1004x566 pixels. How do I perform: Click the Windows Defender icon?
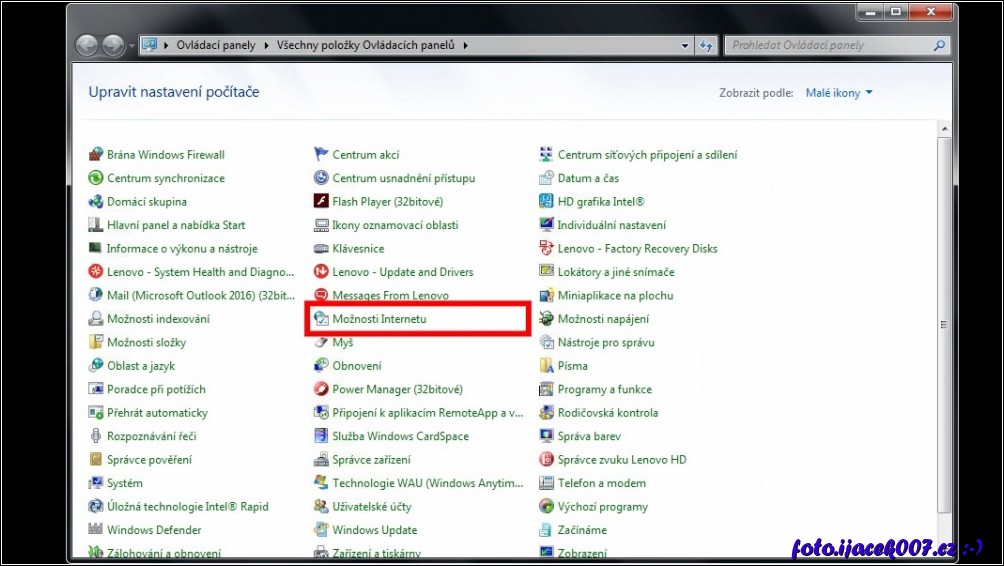(x=96, y=530)
